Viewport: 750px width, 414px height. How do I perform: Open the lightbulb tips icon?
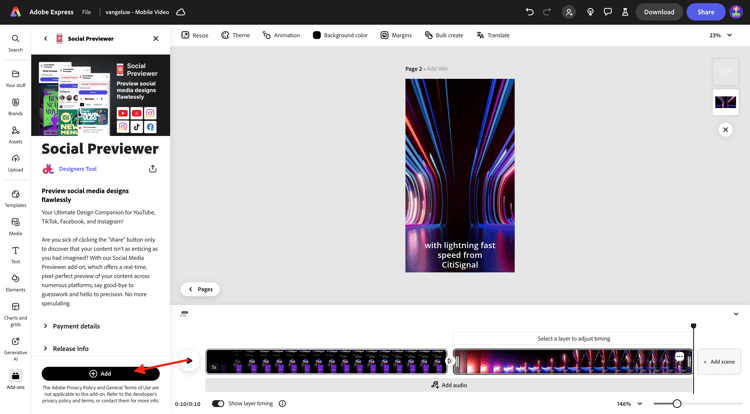click(x=590, y=12)
